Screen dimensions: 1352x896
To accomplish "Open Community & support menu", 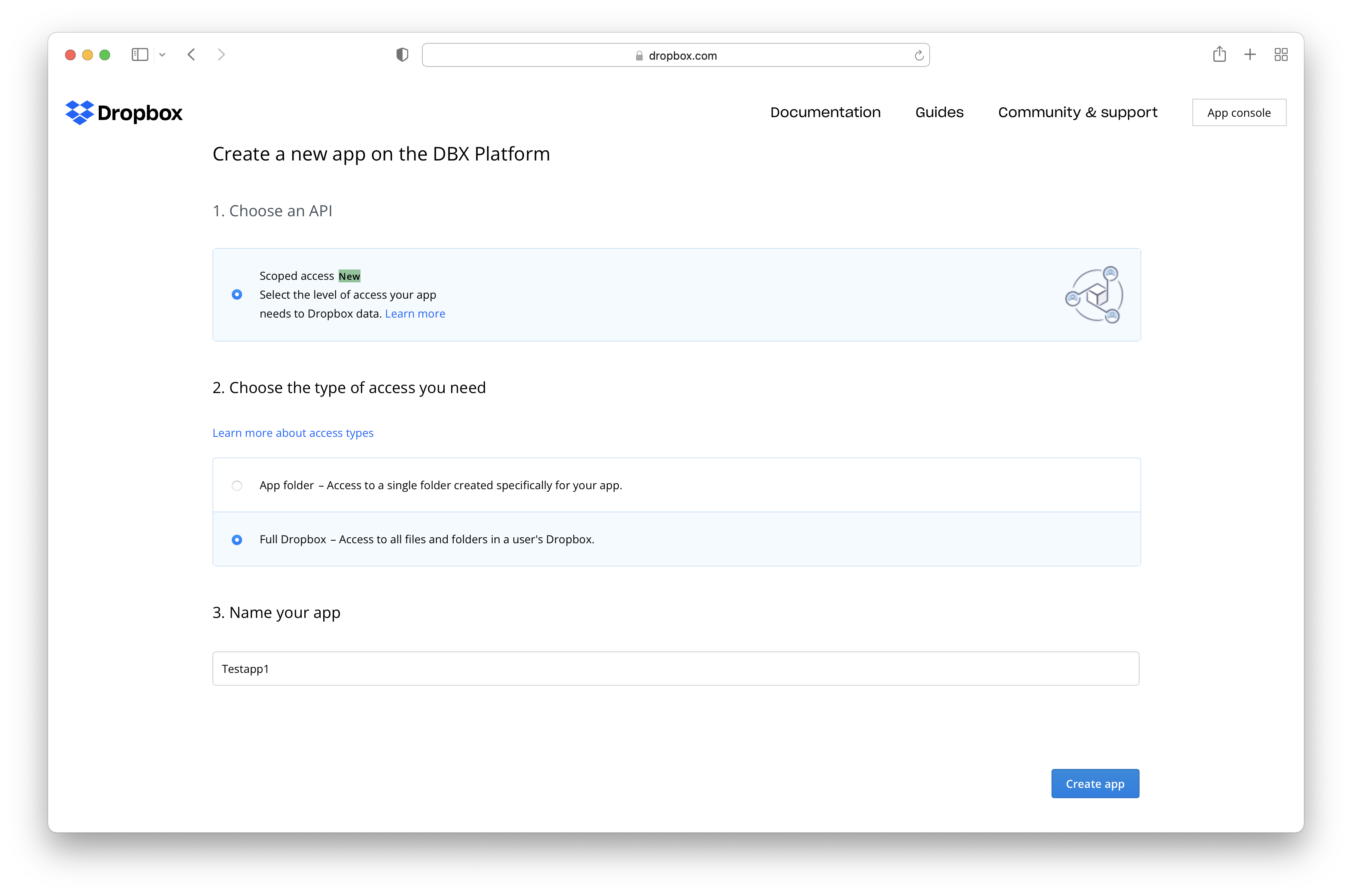I will [x=1078, y=112].
